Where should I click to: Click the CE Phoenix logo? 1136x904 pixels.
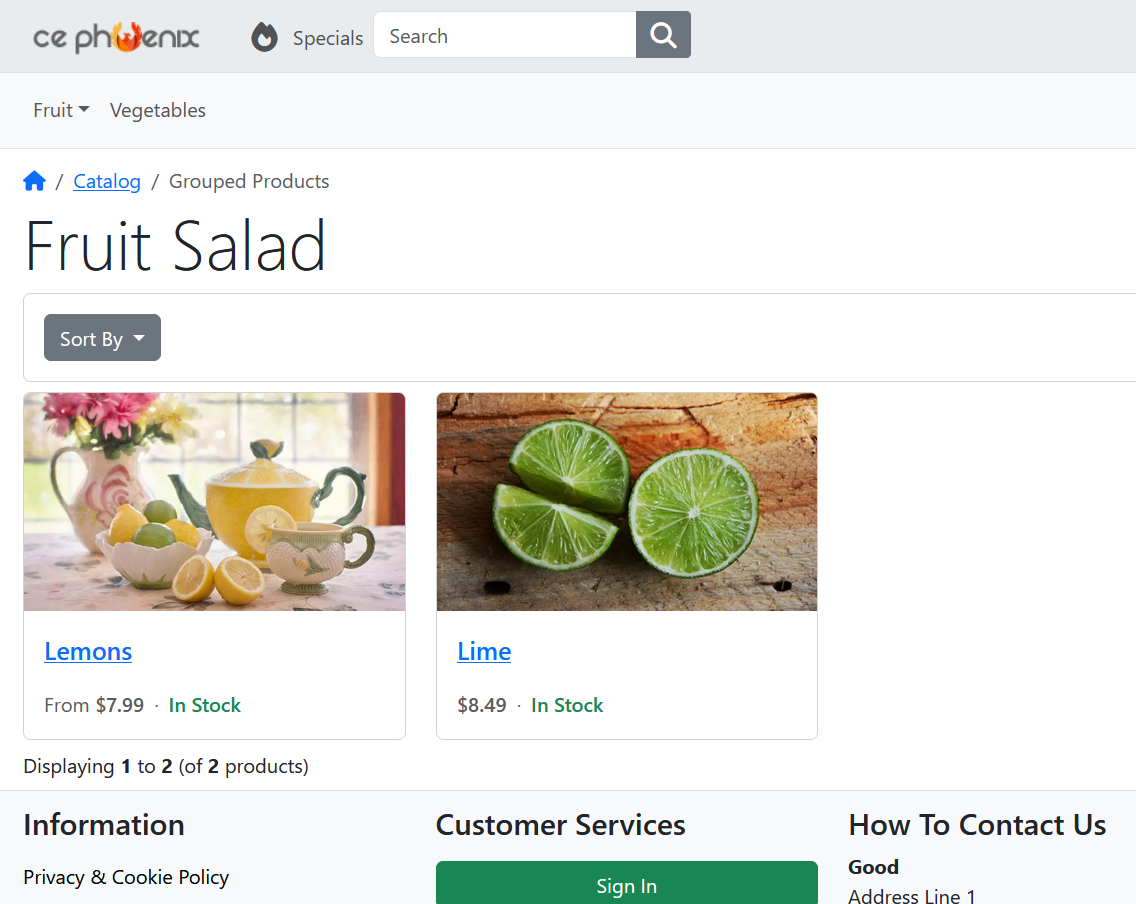(116, 37)
